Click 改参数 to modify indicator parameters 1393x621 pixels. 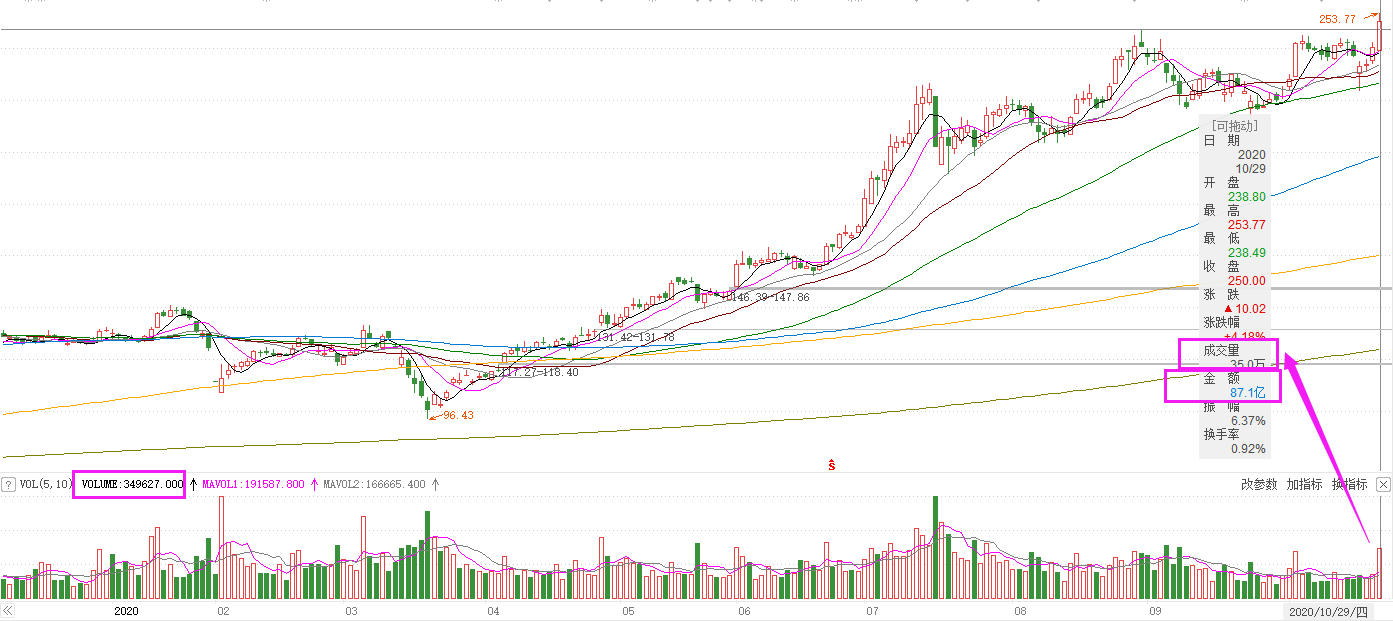(x=1259, y=484)
